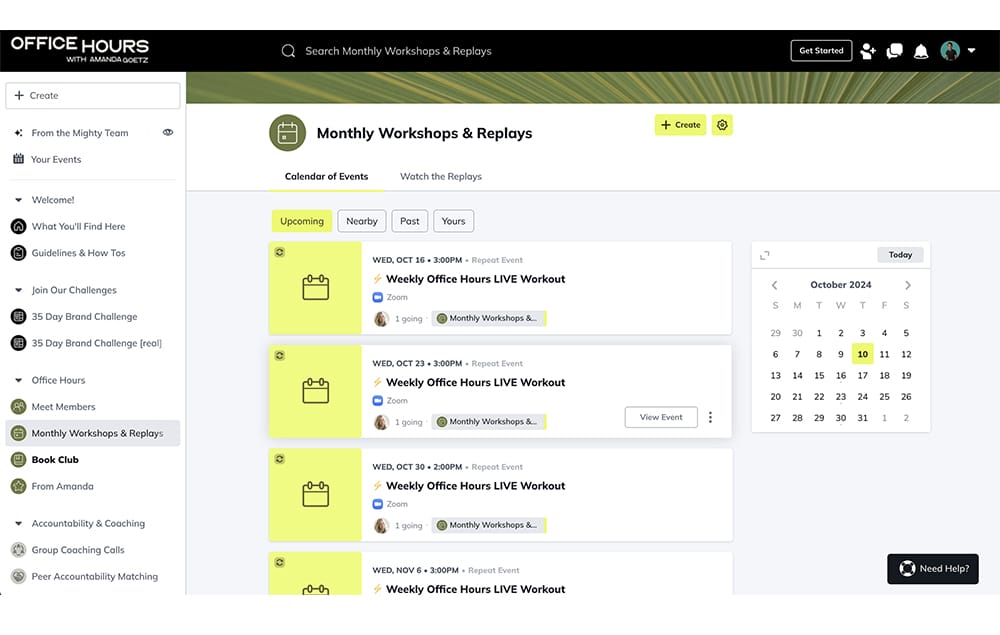Select the Upcoming filter

tap(302, 221)
